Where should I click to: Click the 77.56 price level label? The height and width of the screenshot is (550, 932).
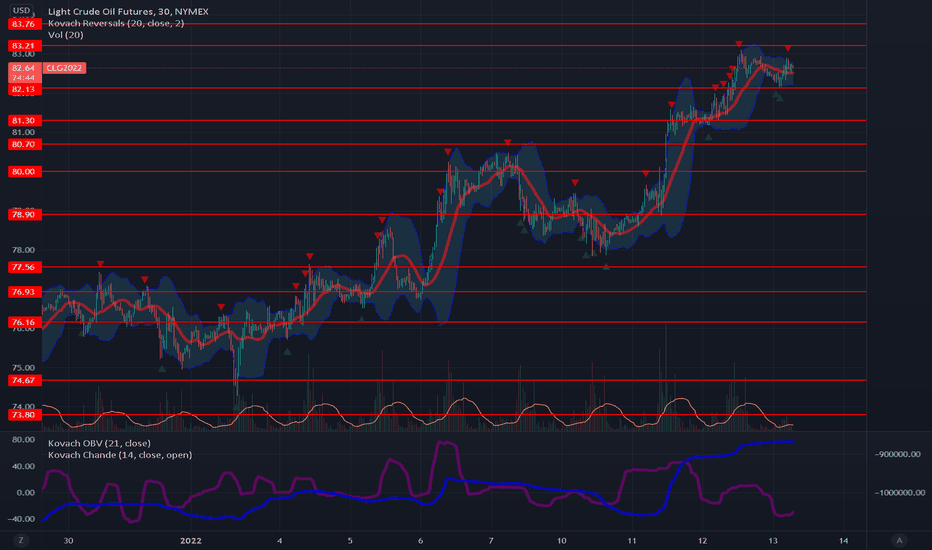click(25, 267)
